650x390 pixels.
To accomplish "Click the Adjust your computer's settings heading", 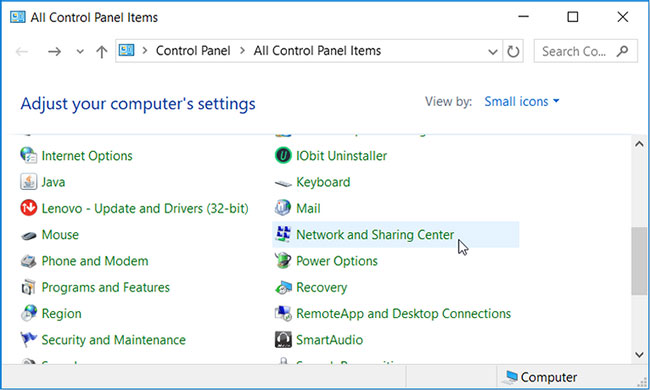I will [x=138, y=104].
